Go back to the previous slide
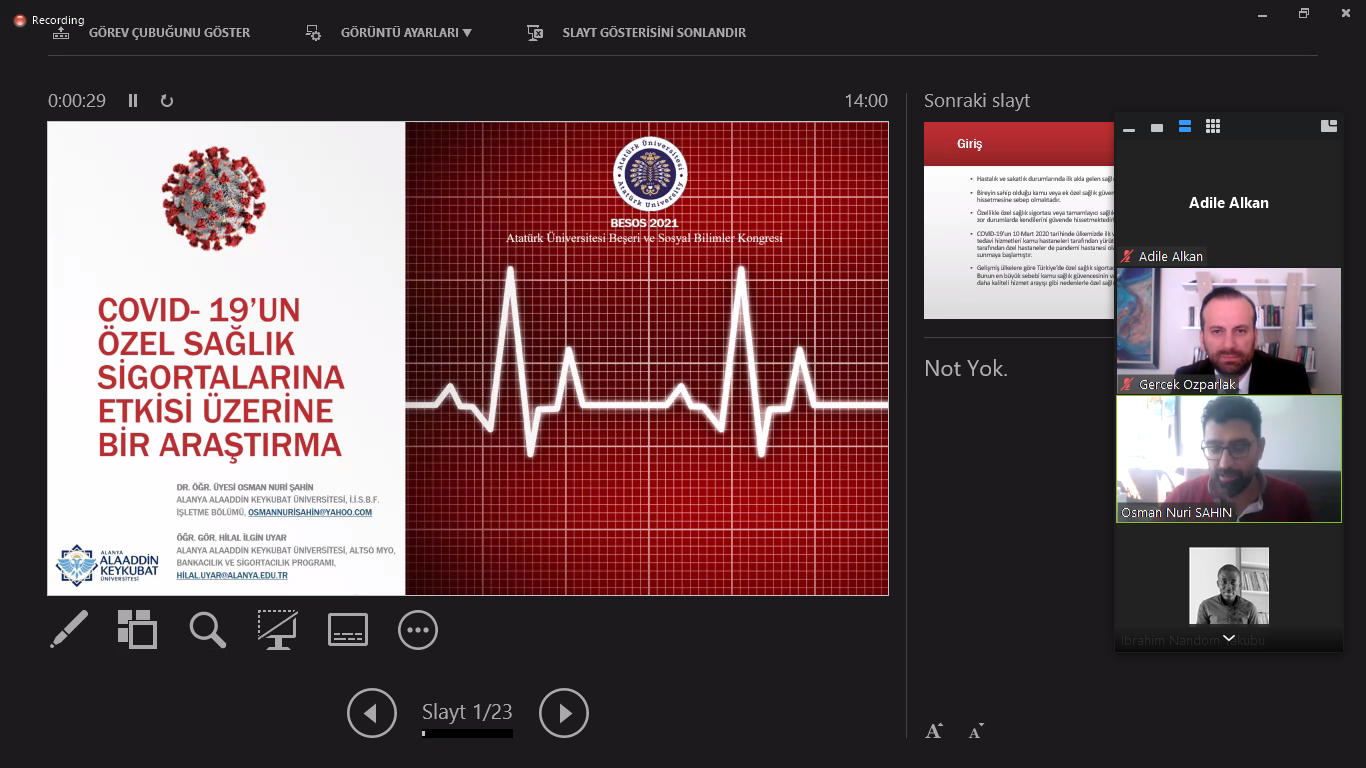Viewport: 1366px width, 768px height. [x=372, y=713]
